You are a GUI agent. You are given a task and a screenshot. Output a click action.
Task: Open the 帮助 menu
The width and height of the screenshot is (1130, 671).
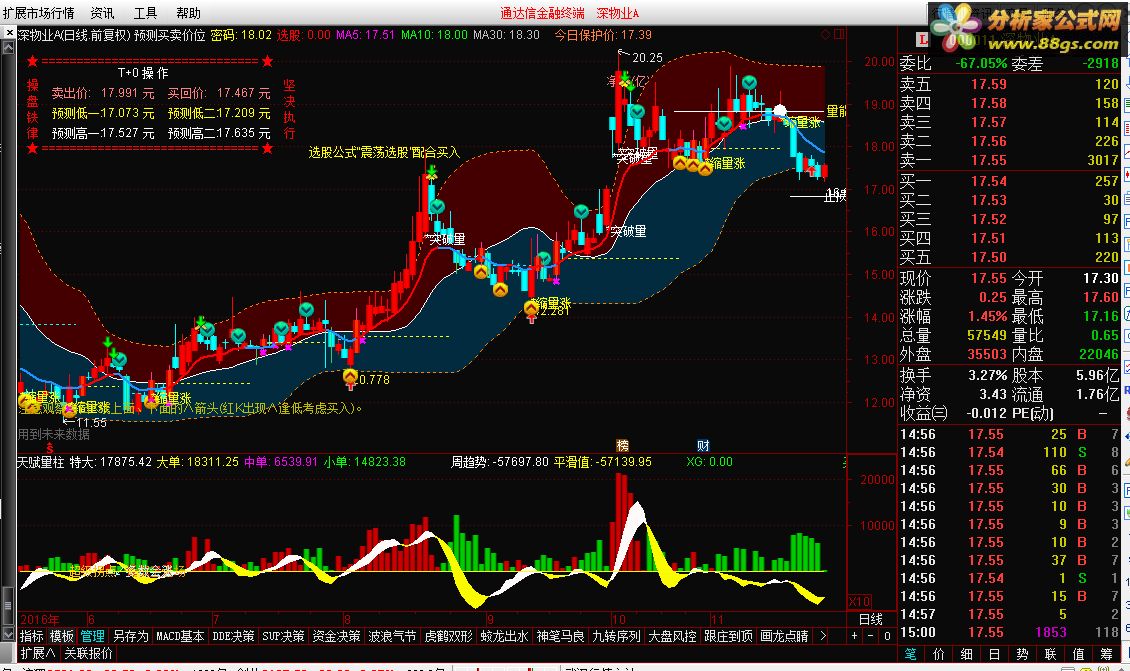point(189,13)
